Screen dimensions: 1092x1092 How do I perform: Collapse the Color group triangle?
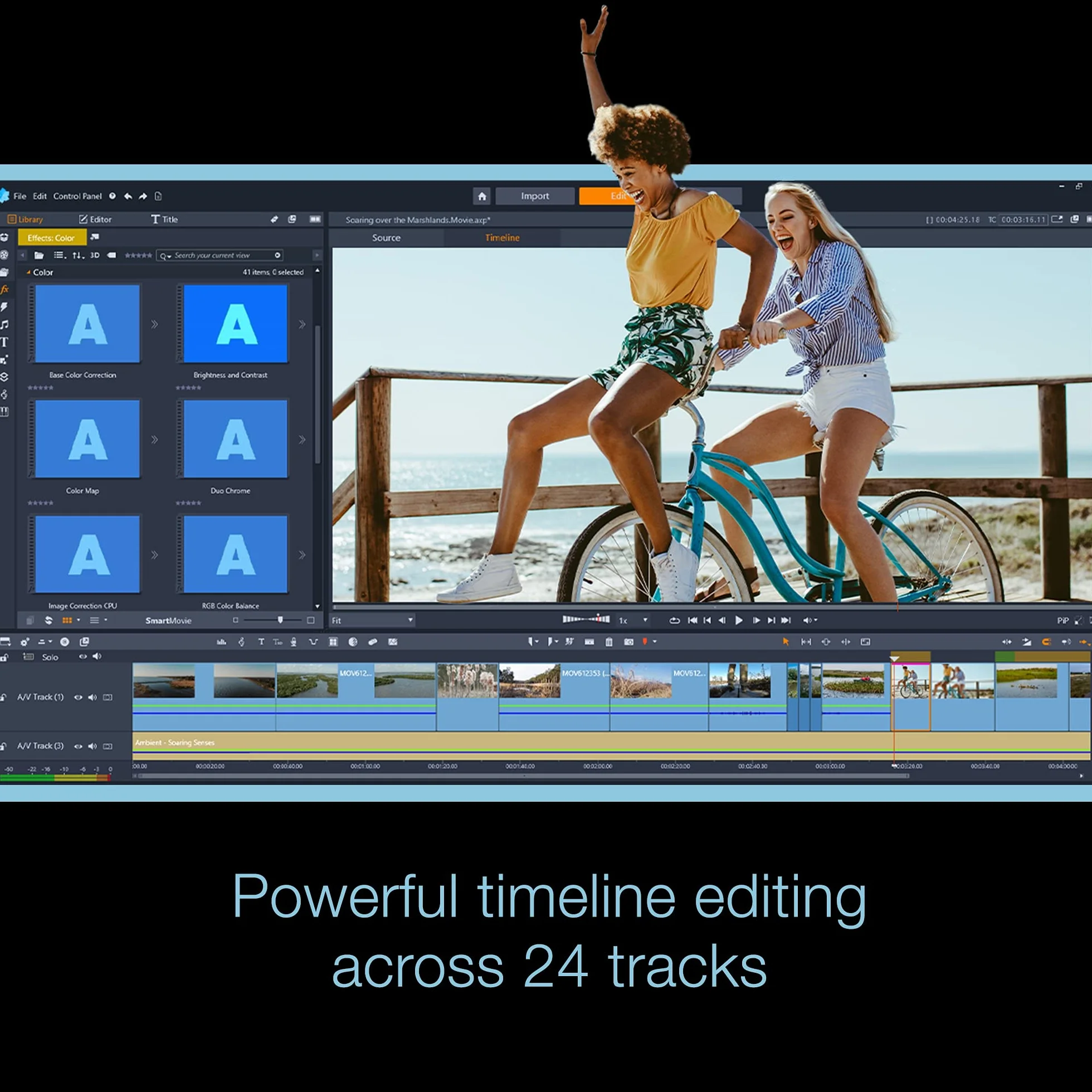(x=28, y=272)
